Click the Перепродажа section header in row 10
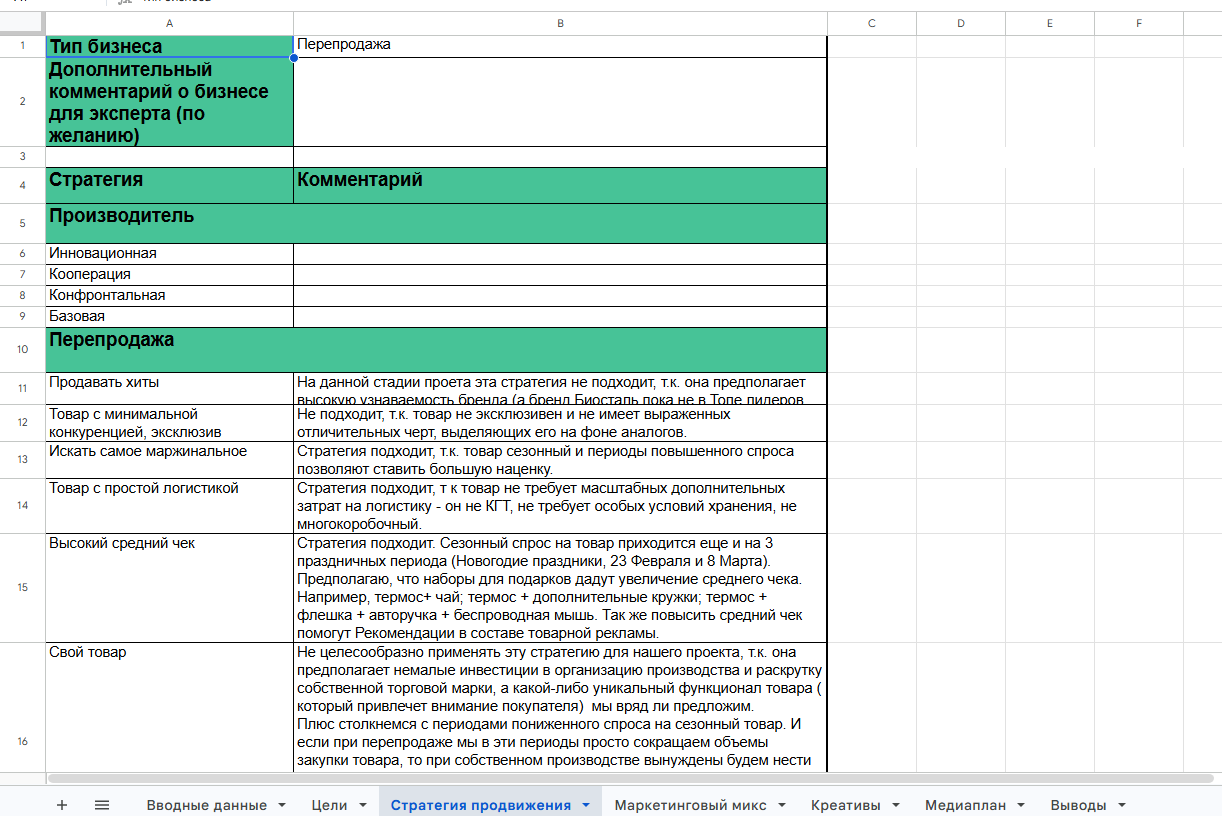Image resolution: width=1222 pixels, height=816 pixels. pos(436,350)
